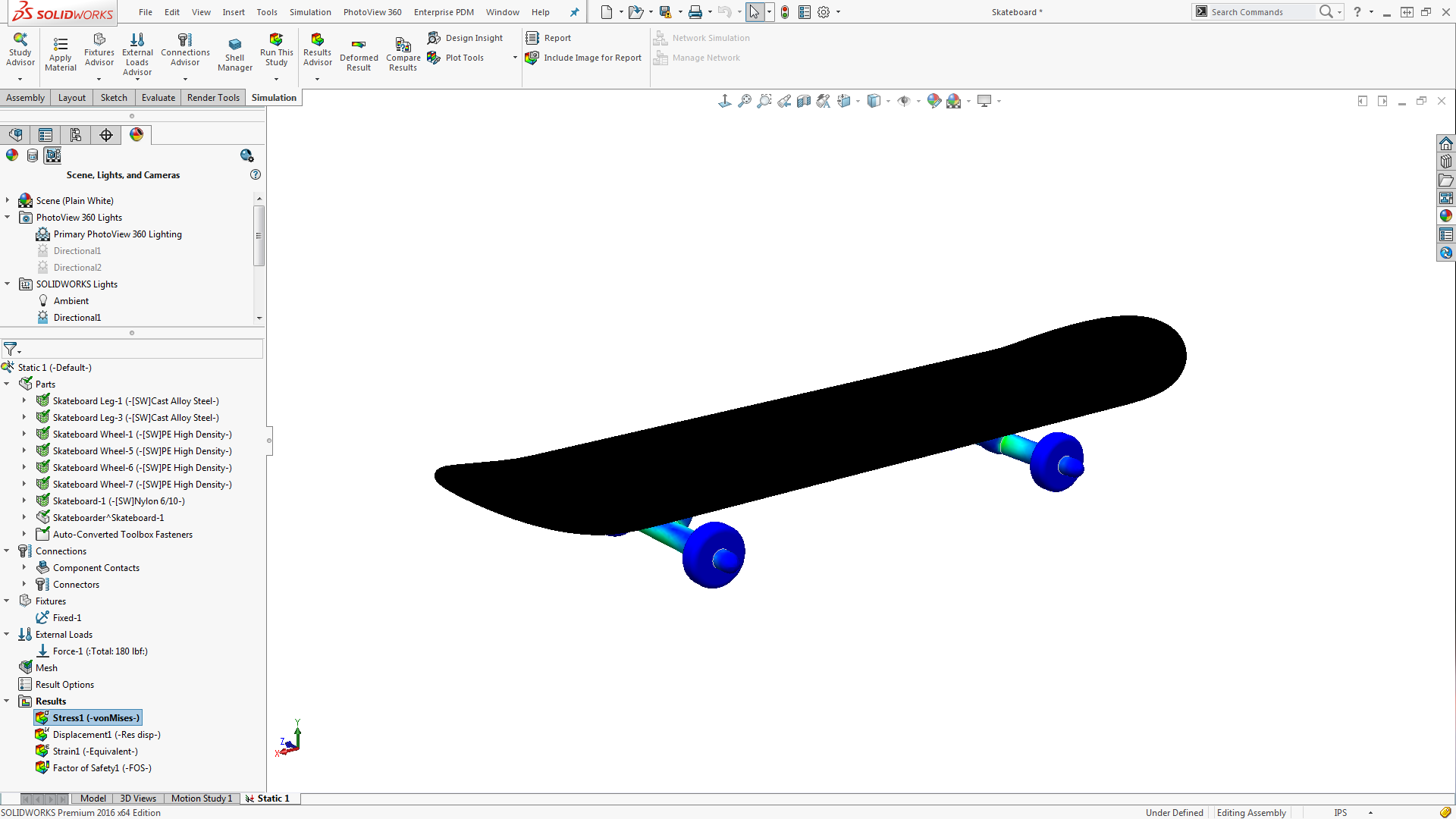The image size is (1456, 819).
Task: Toggle the Directional2 PhotoView light
Action: click(x=77, y=268)
